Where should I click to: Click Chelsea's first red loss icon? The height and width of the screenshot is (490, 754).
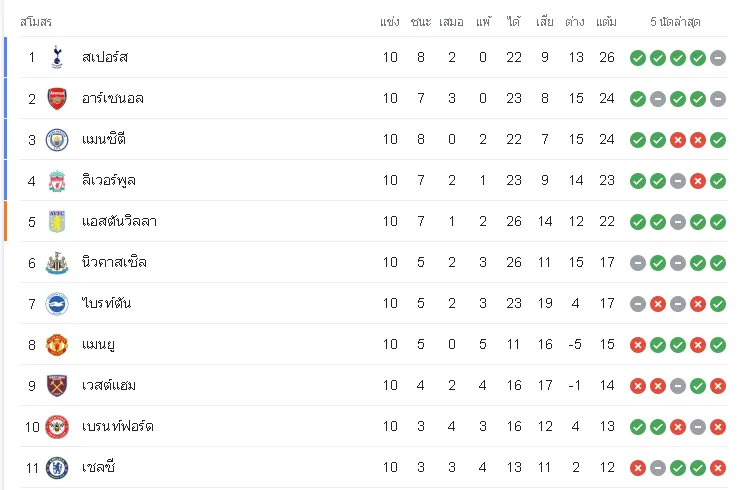tap(638, 468)
